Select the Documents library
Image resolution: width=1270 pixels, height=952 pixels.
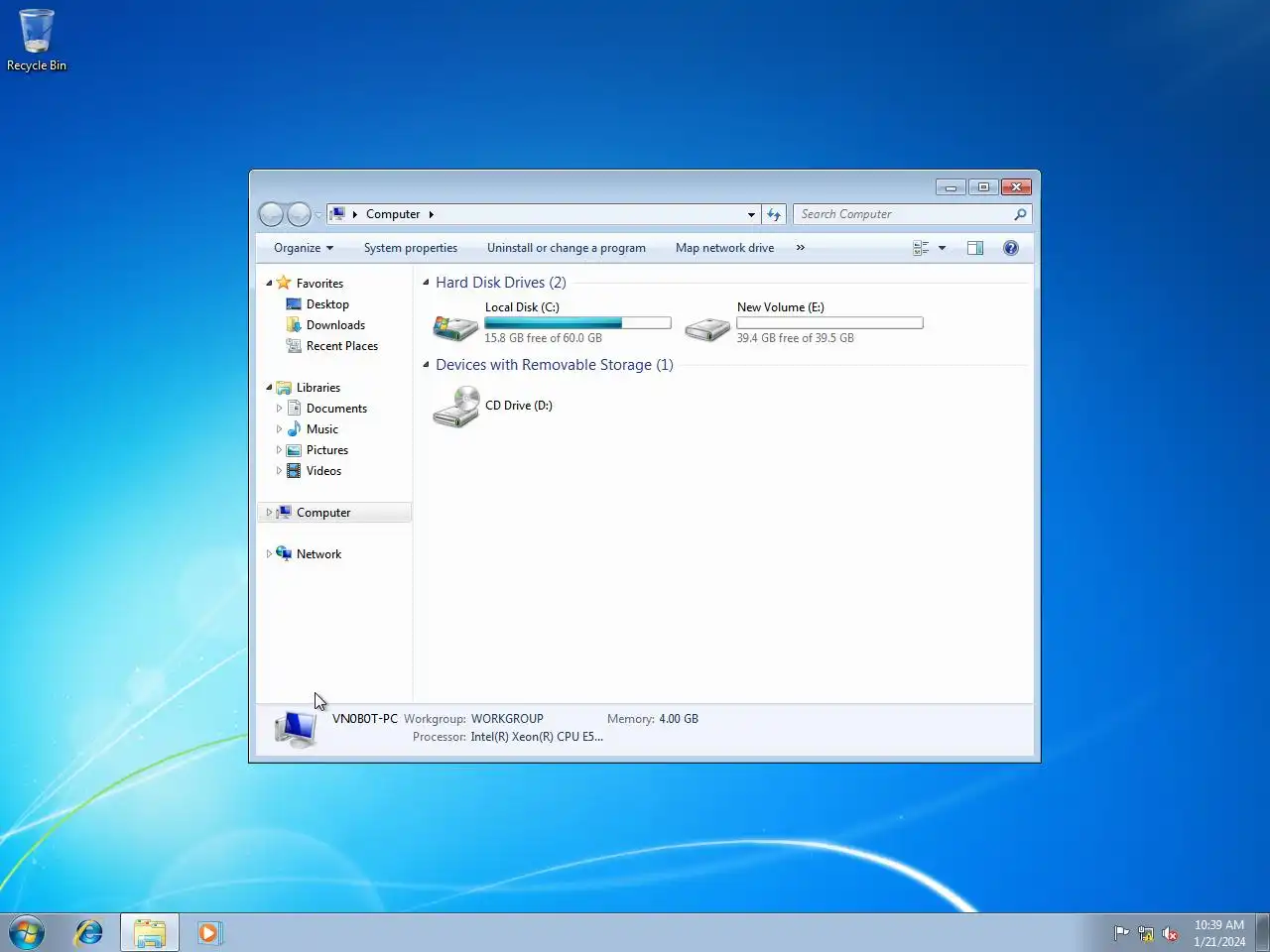click(336, 409)
